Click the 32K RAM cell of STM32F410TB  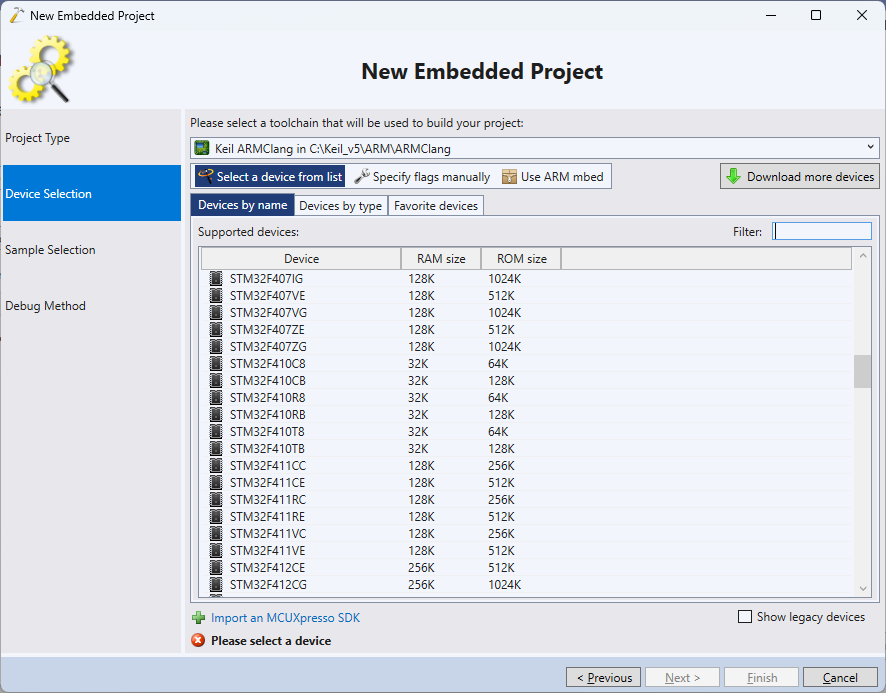click(418, 448)
